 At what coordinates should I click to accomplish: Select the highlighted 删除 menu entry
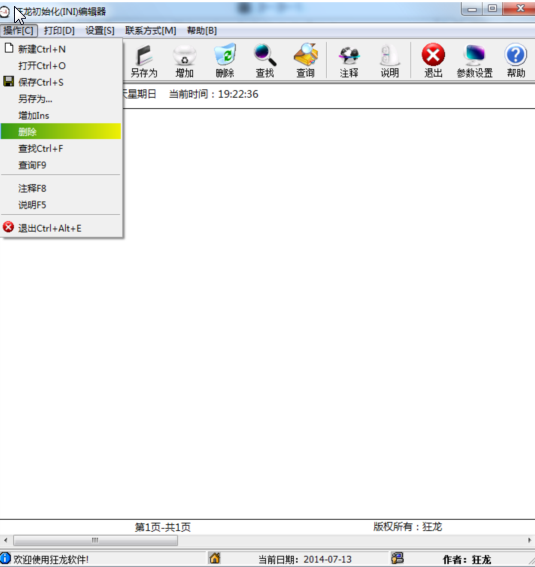point(61,131)
